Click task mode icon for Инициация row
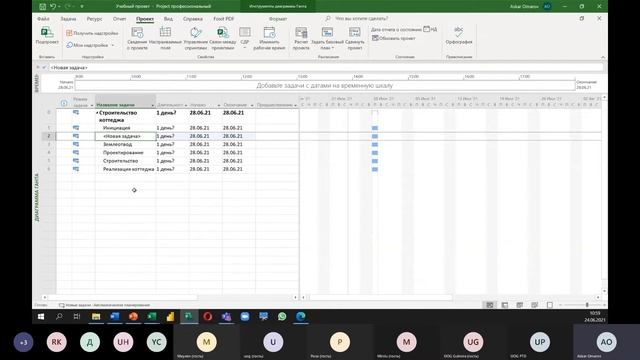Screen dimensions: 640x360 76,128
